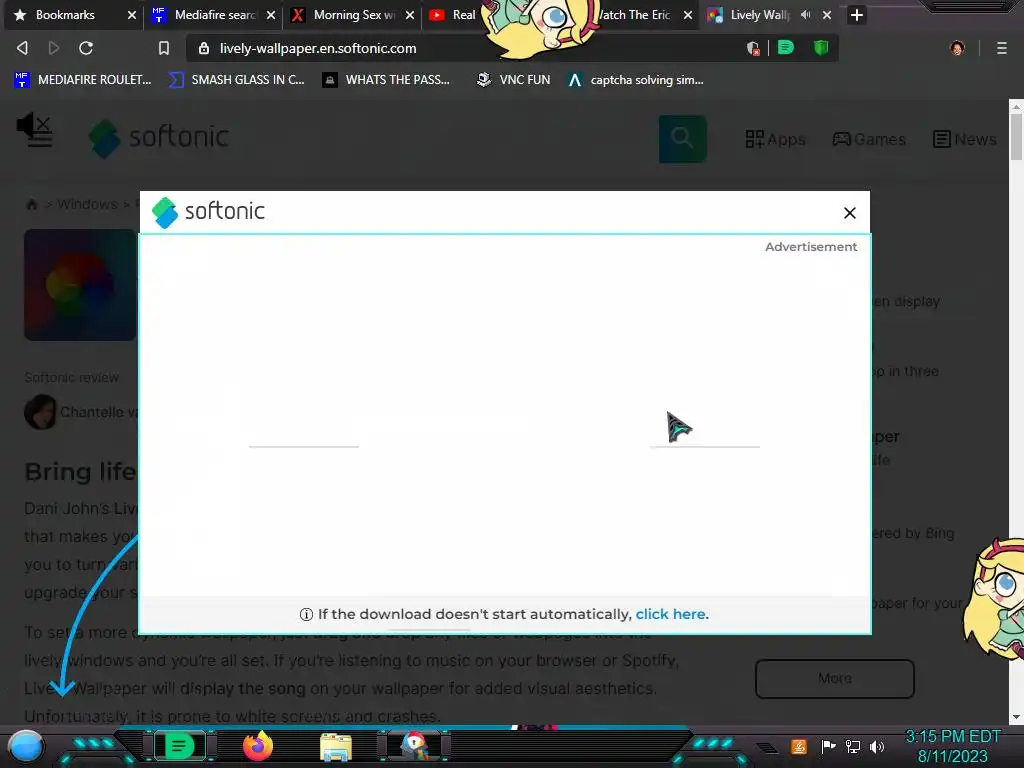Open File Explorer from the taskbar
This screenshot has height=768, width=1024.
tap(336, 747)
